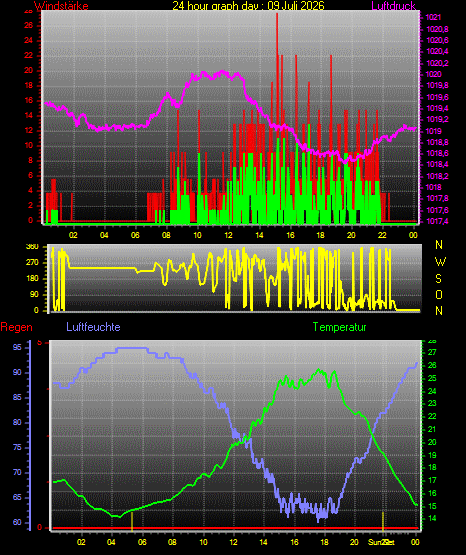Image resolution: width=466 pixels, height=555 pixels.
Task: Click the 12 hour tick on wind chart
Action: (229, 235)
